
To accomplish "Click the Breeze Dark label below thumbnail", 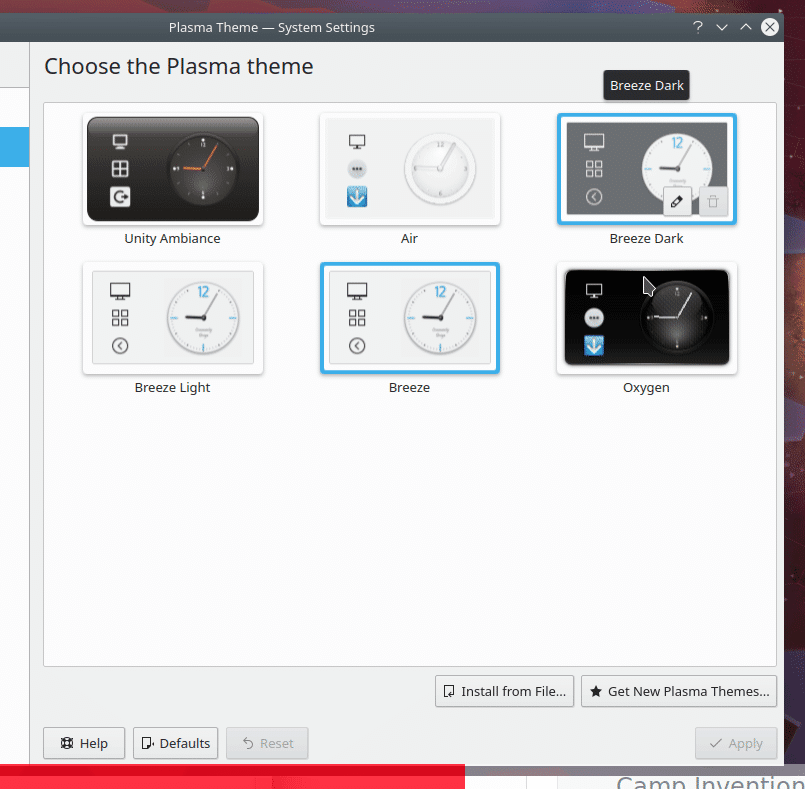I will [x=646, y=239].
